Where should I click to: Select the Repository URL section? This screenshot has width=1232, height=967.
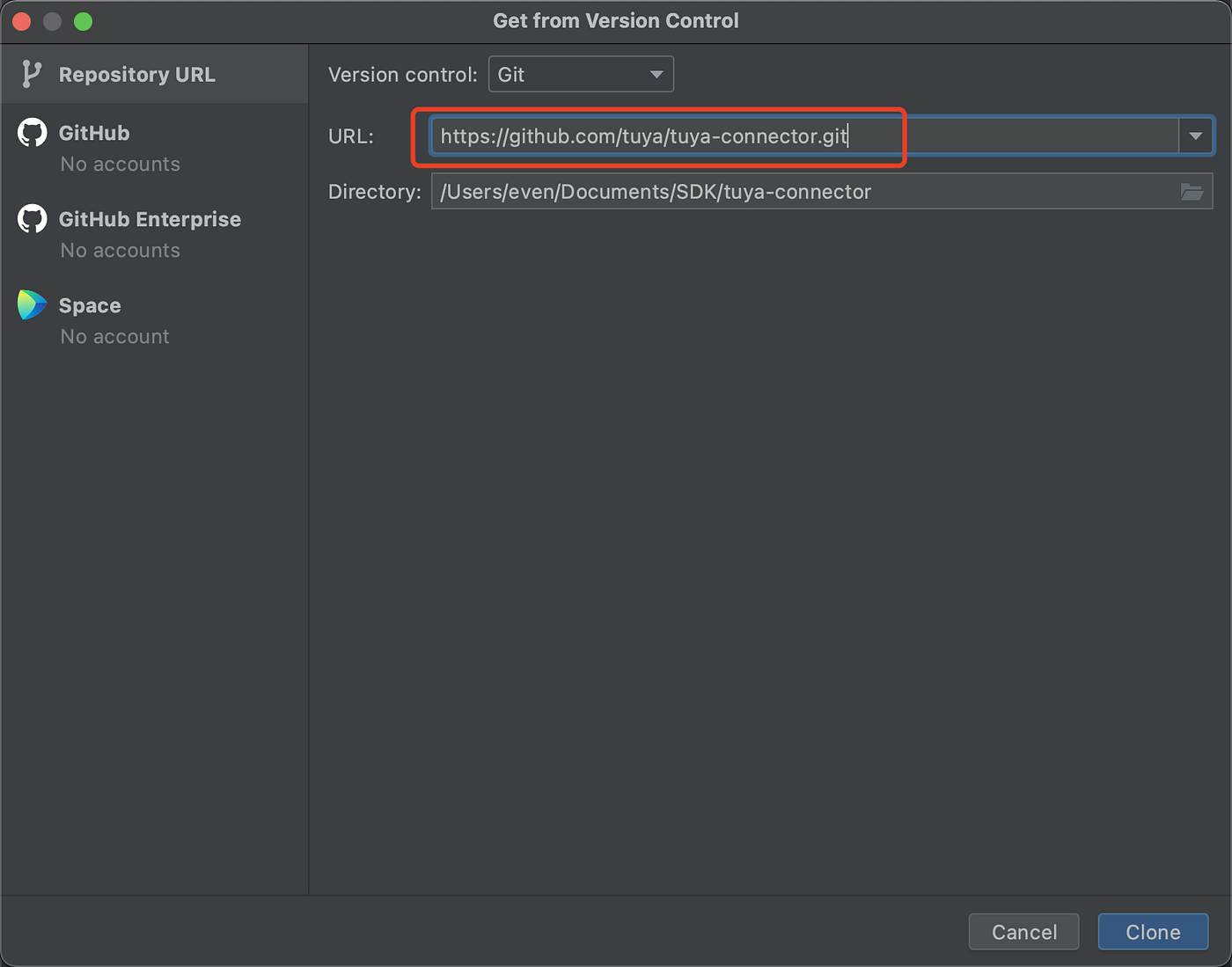pyautogui.click(x=136, y=75)
